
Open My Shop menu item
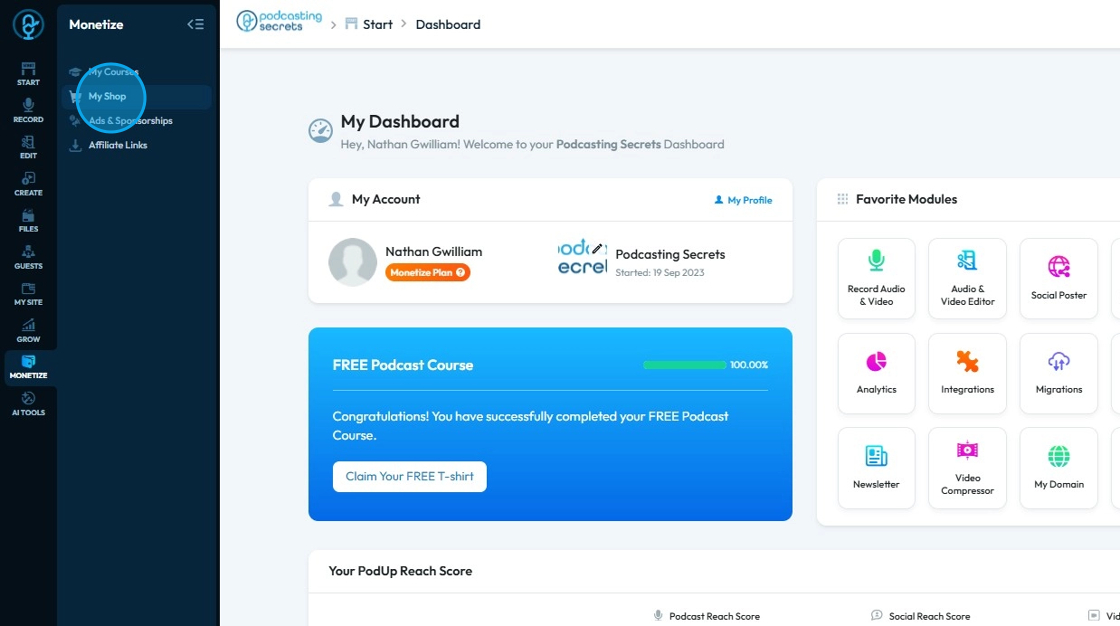(136, 96)
